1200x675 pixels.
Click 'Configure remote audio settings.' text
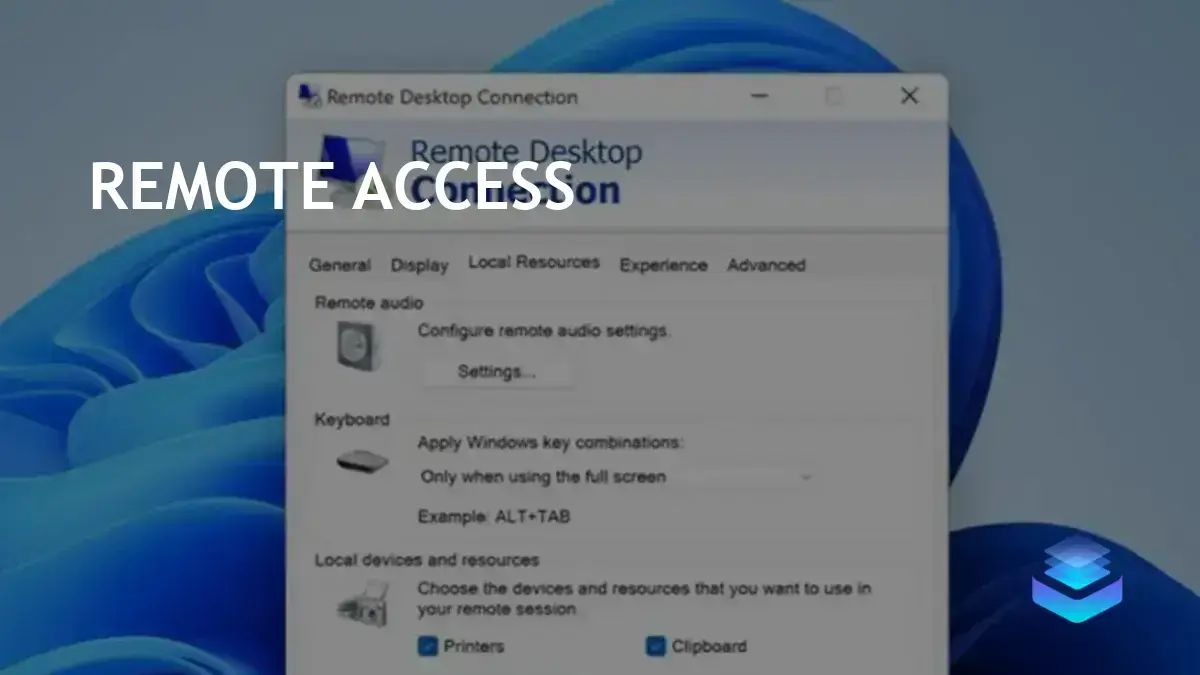click(544, 330)
